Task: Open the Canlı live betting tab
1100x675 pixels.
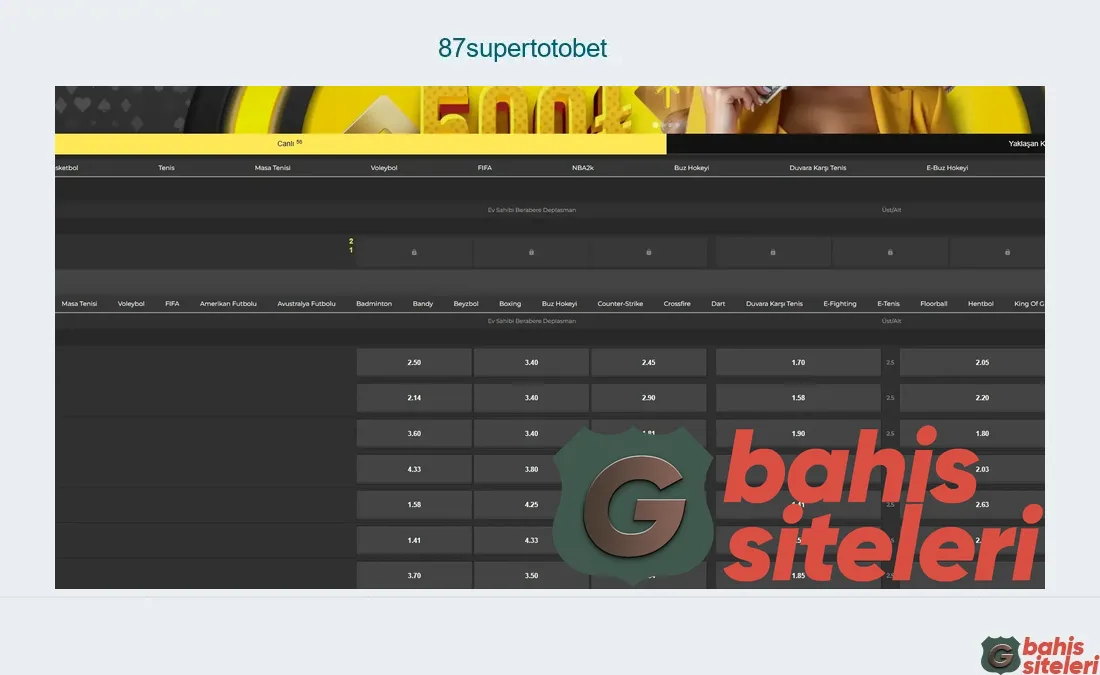Action: point(285,143)
